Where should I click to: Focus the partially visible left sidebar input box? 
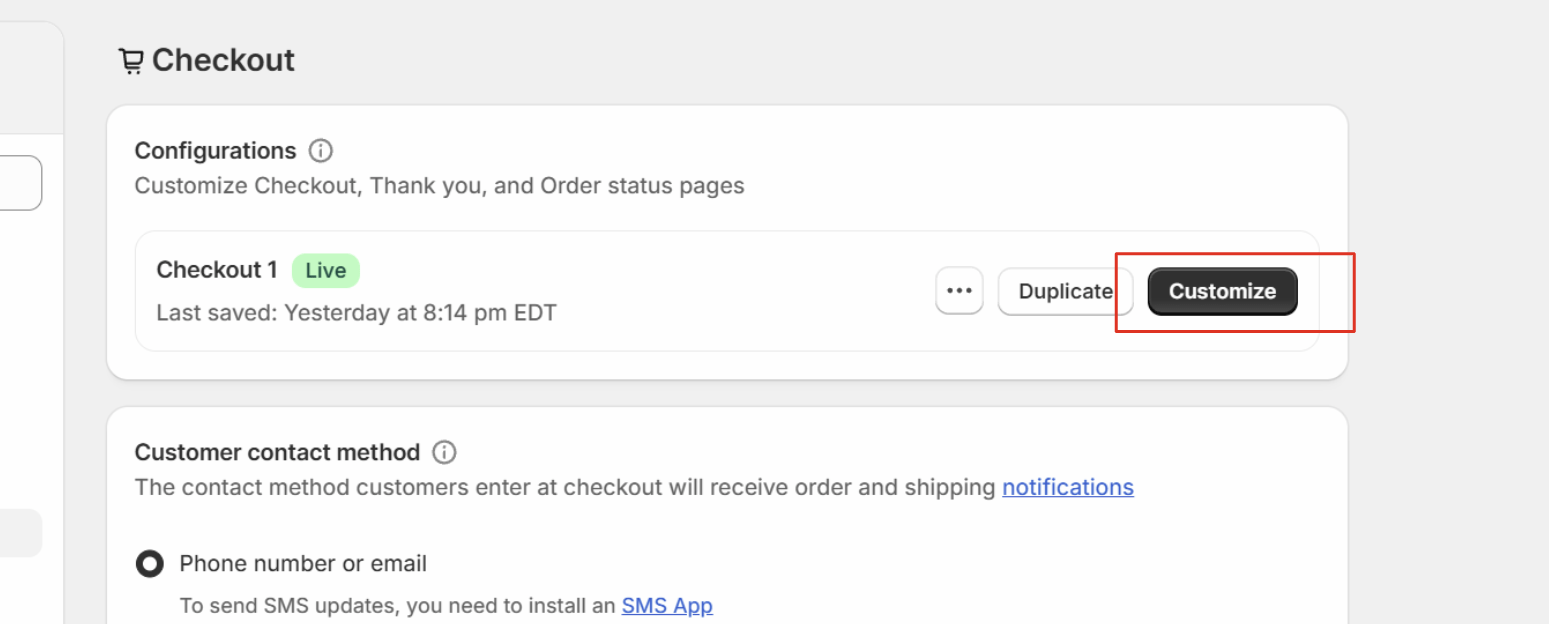pyautogui.click(x=20, y=183)
